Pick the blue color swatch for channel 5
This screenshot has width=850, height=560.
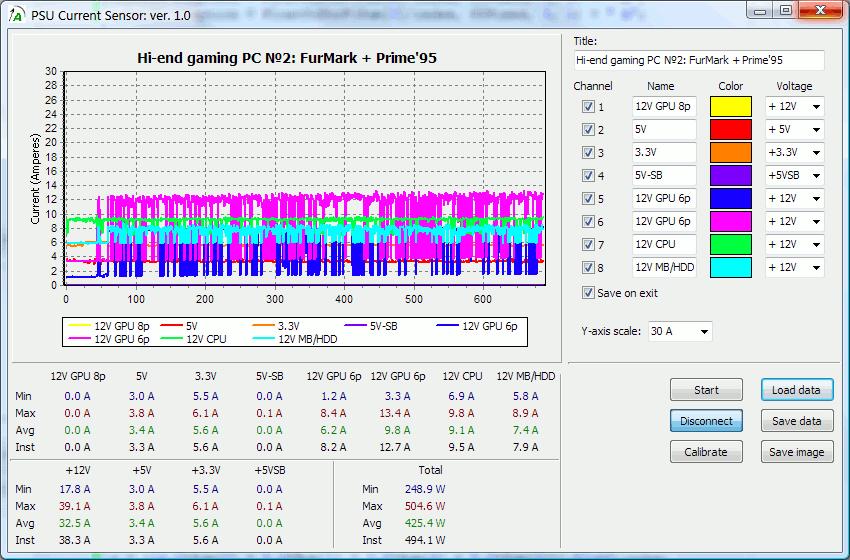[x=731, y=198]
